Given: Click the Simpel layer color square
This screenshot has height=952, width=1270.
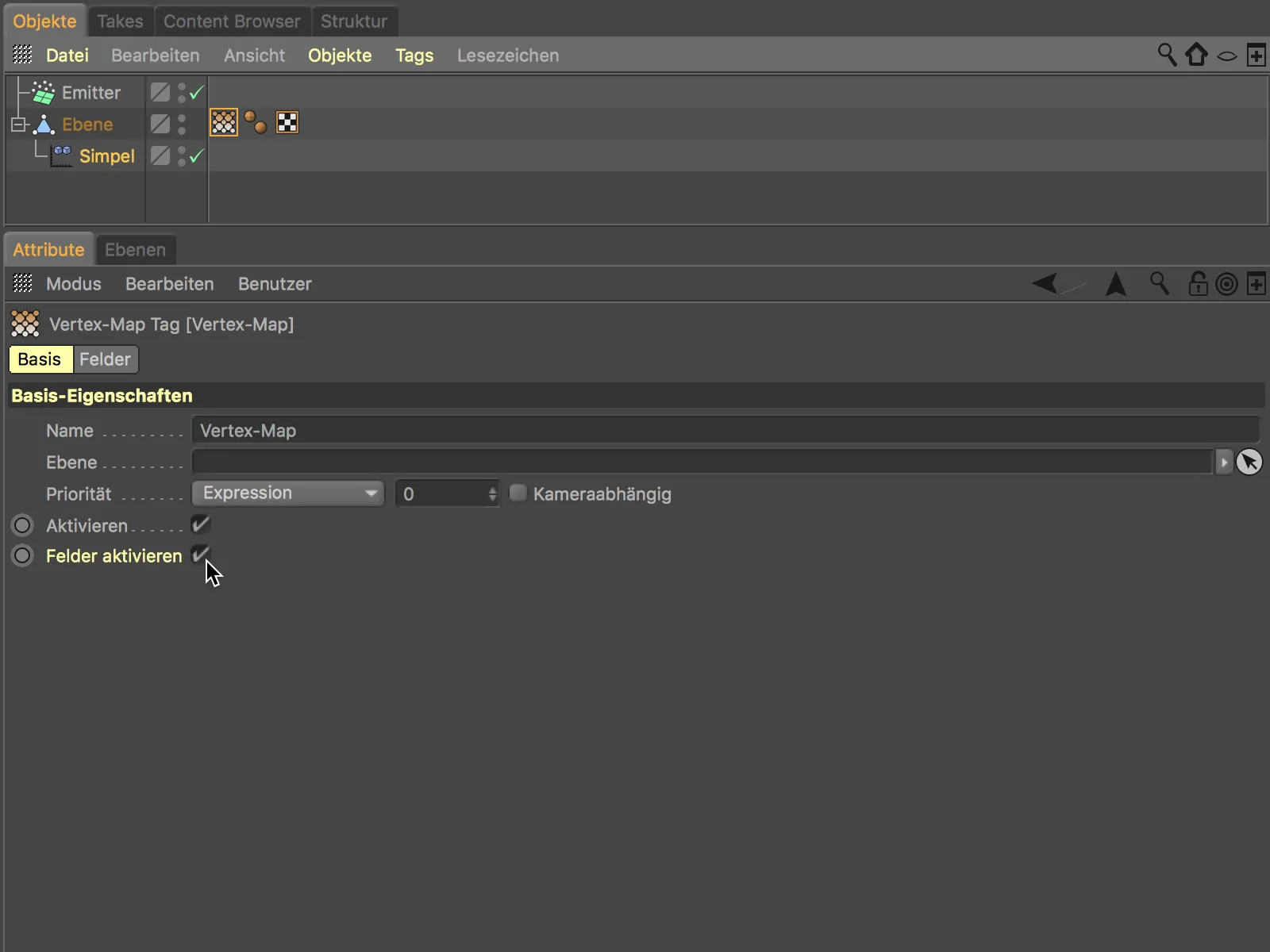Looking at the screenshot, I should click(x=160, y=156).
